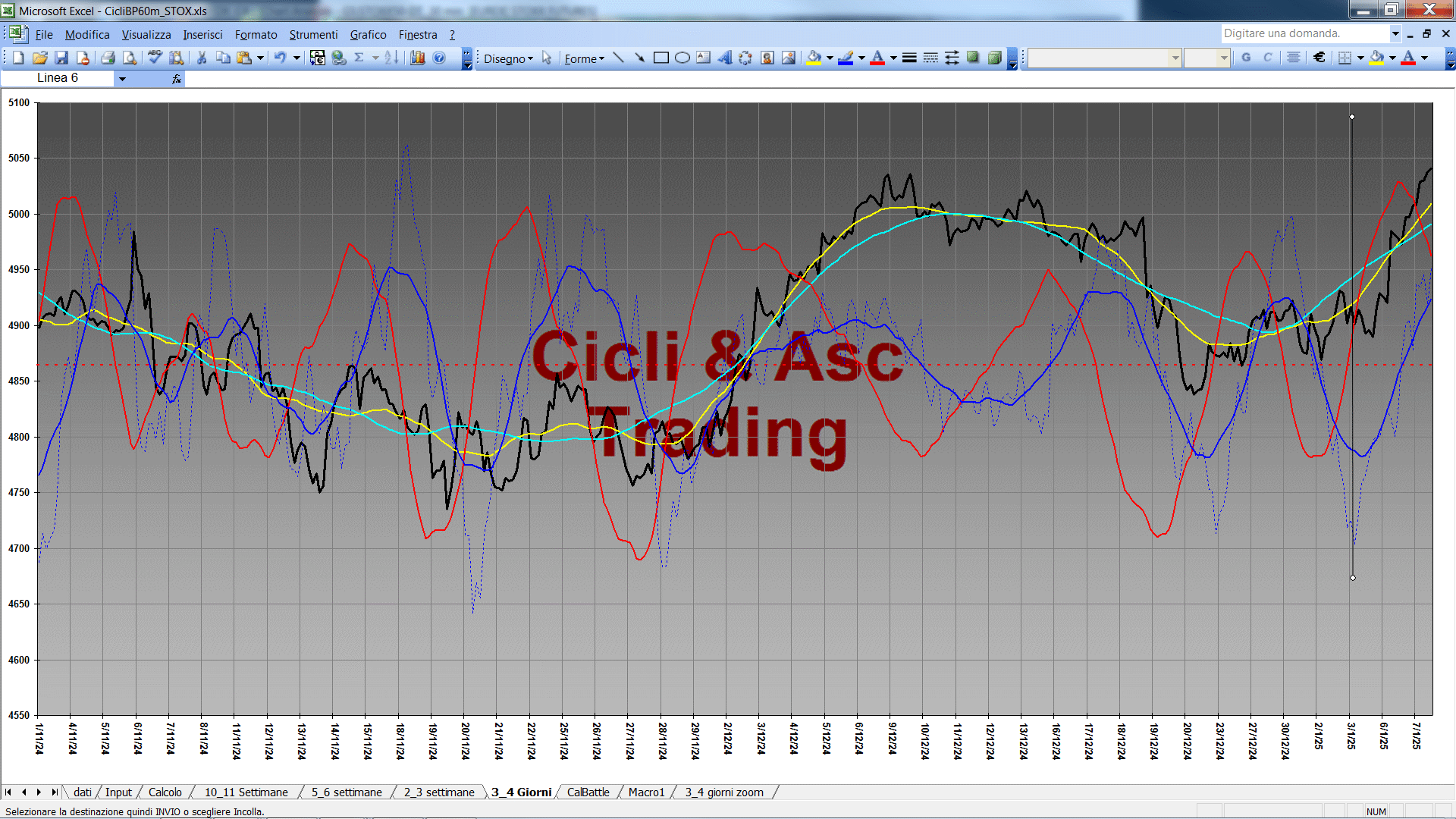Open the Modifica menu
Screen dimensions: 1456x819
(x=87, y=35)
